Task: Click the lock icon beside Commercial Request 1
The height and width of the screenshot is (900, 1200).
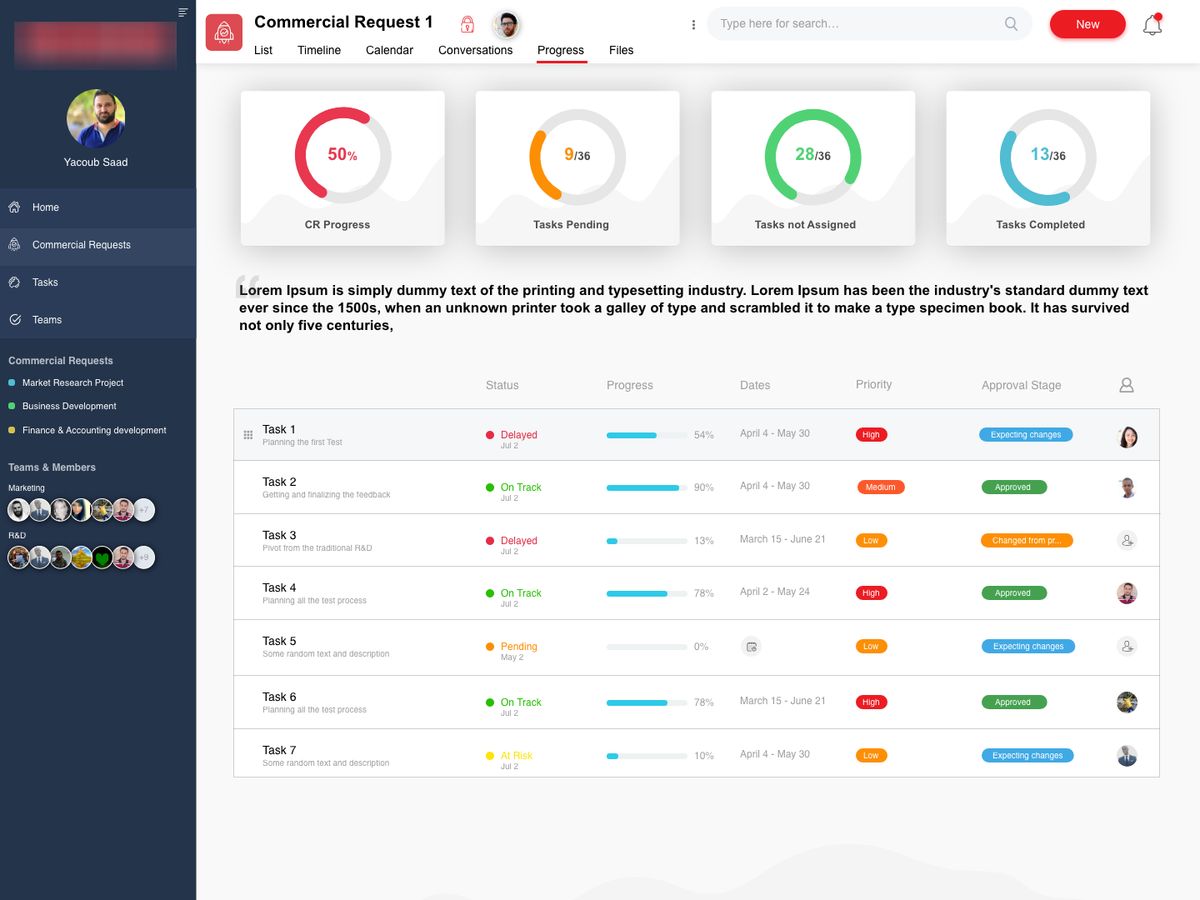Action: pos(467,24)
